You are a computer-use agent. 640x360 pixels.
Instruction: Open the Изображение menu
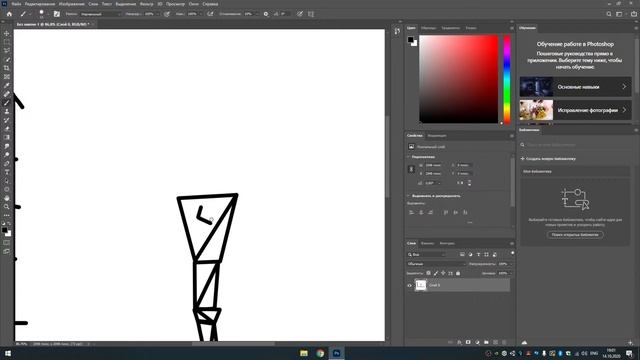(x=71, y=4)
